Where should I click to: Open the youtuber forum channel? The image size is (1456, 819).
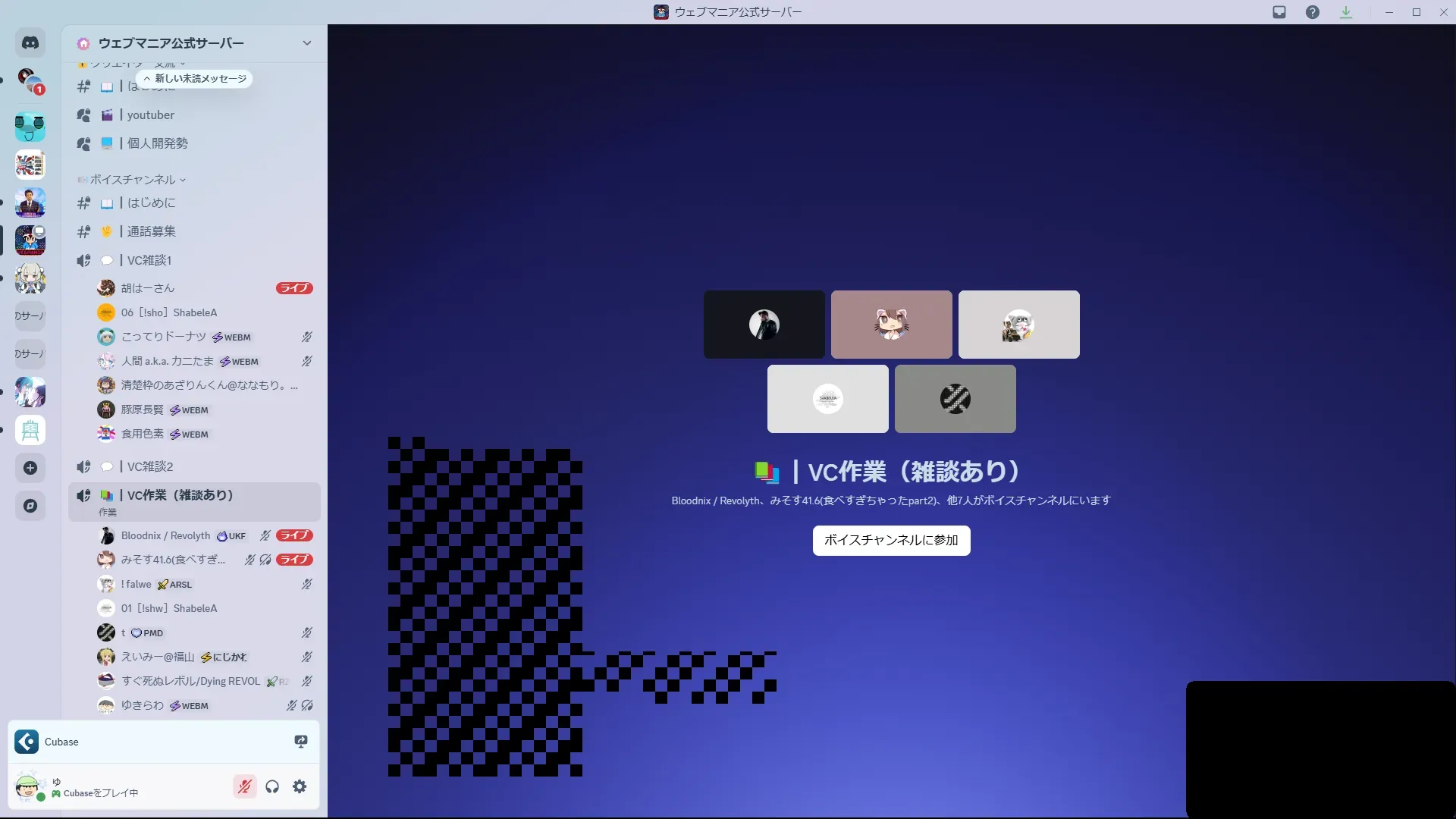coord(151,115)
